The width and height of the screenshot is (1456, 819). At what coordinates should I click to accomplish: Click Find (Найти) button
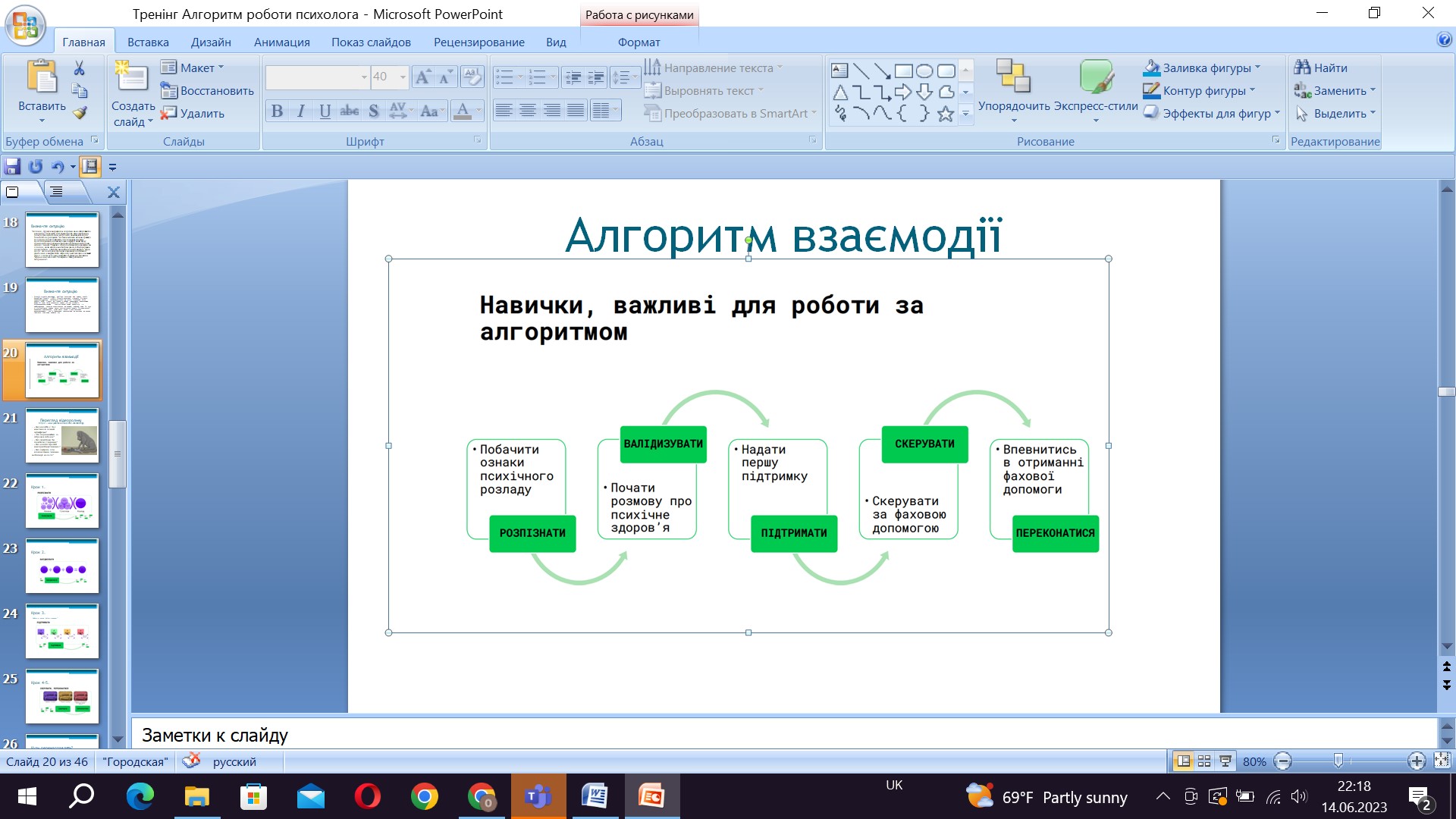click(1321, 68)
